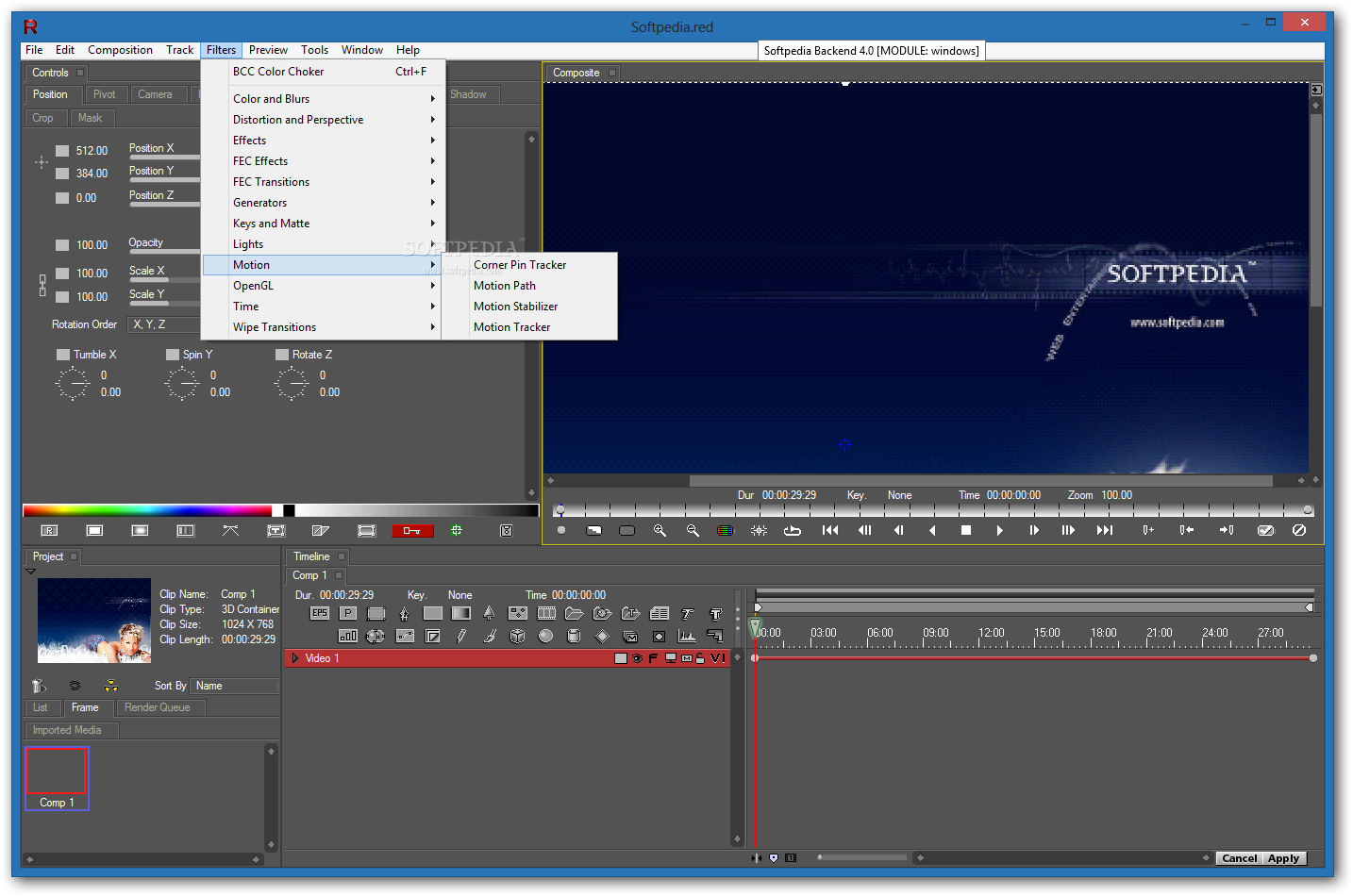Stop the composite preview playback
The width and height of the screenshot is (1353, 896).
click(966, 530)
